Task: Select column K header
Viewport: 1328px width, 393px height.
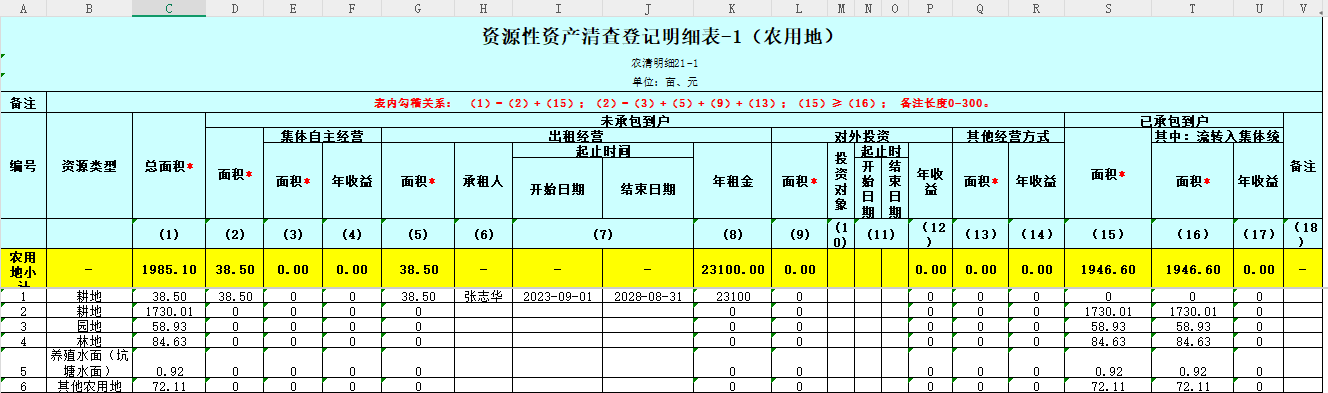Action: [732, 8]
